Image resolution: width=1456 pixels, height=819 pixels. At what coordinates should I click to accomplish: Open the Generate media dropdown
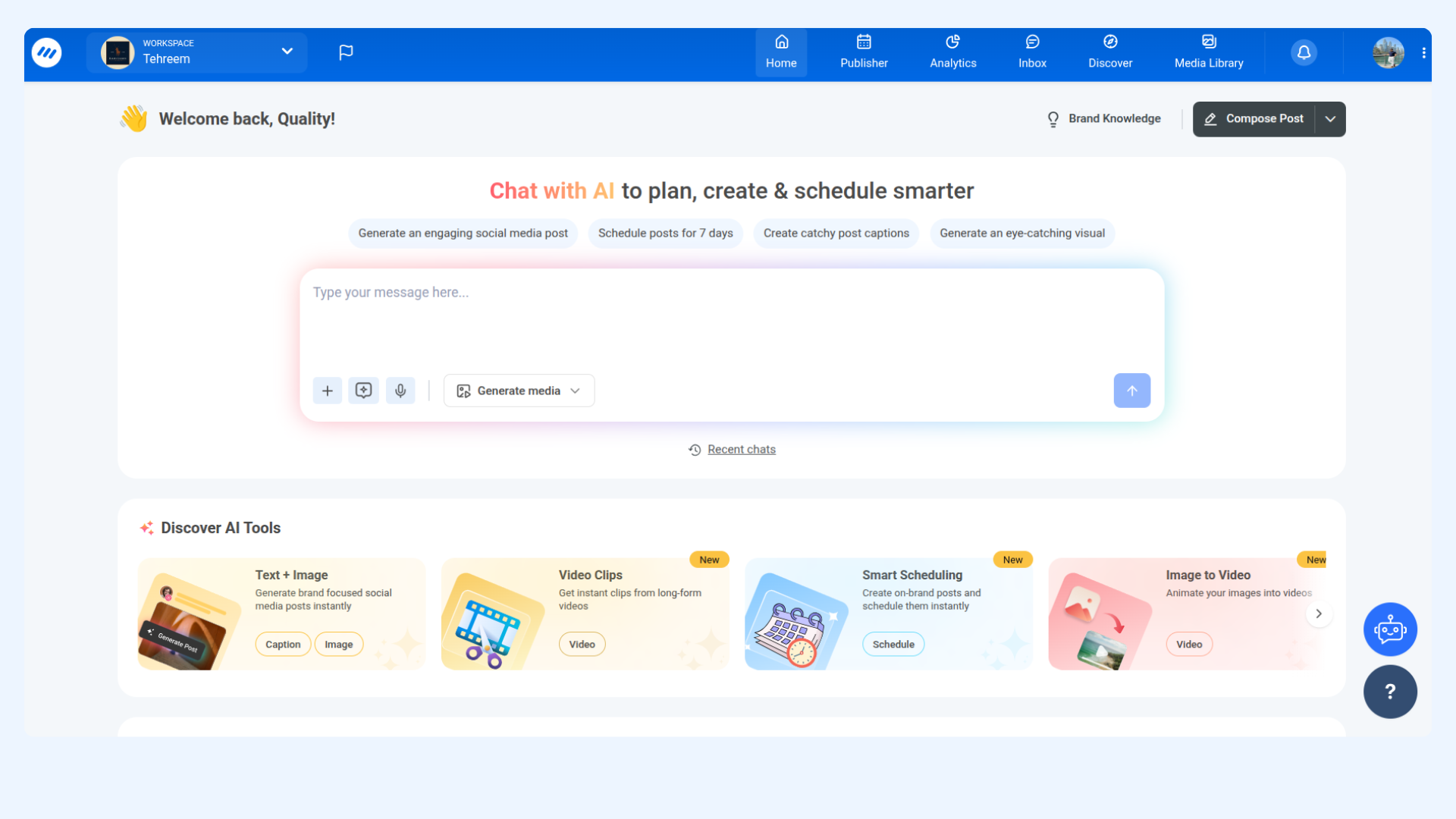tap(519, 391)
